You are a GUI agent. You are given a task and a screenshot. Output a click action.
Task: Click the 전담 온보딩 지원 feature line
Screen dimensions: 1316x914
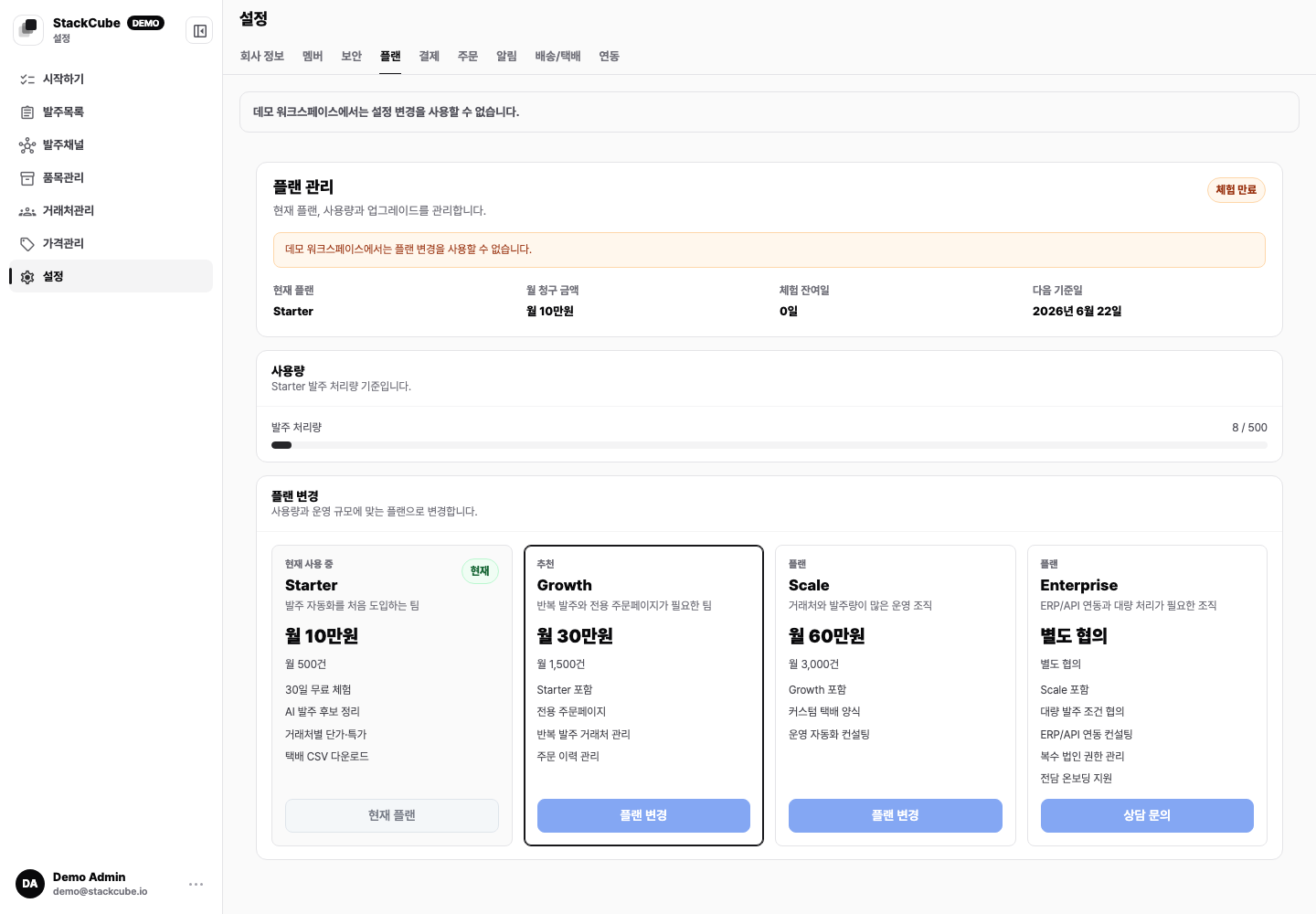(x=1077, y=779)
